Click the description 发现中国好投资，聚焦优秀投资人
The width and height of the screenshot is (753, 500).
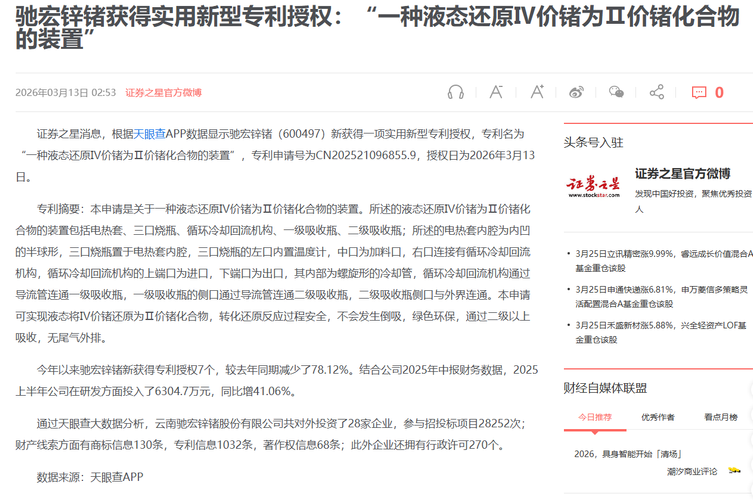coord(692,201)
